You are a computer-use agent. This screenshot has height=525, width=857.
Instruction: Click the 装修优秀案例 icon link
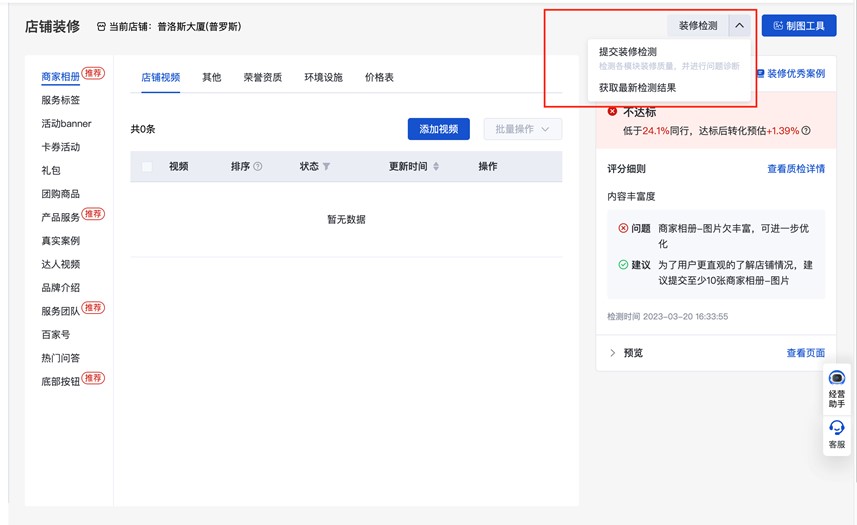point(761,74)
